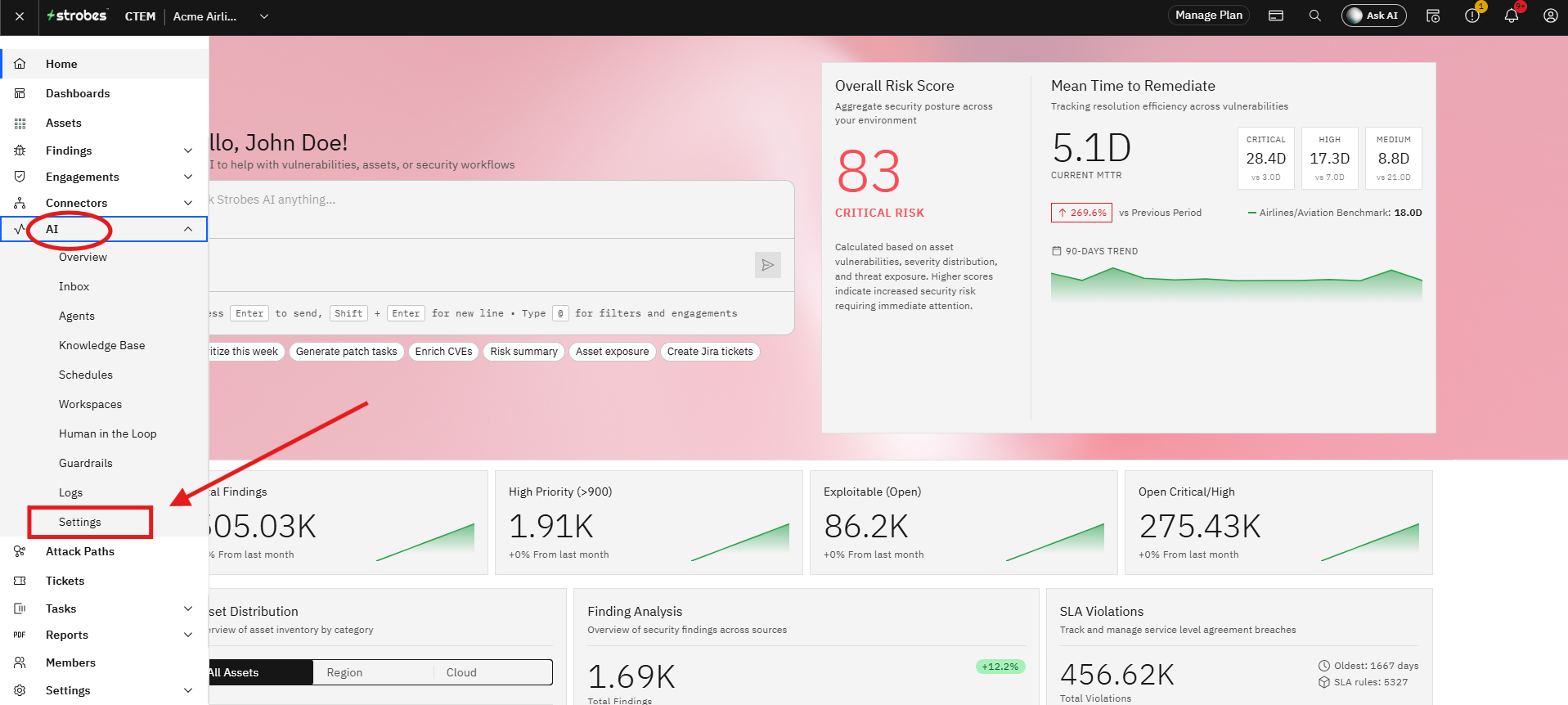Image resolution: width=1568 pixels, height=705 pixels.
Task: Select the Enrich CVEs chip
Action: (443, 352)
